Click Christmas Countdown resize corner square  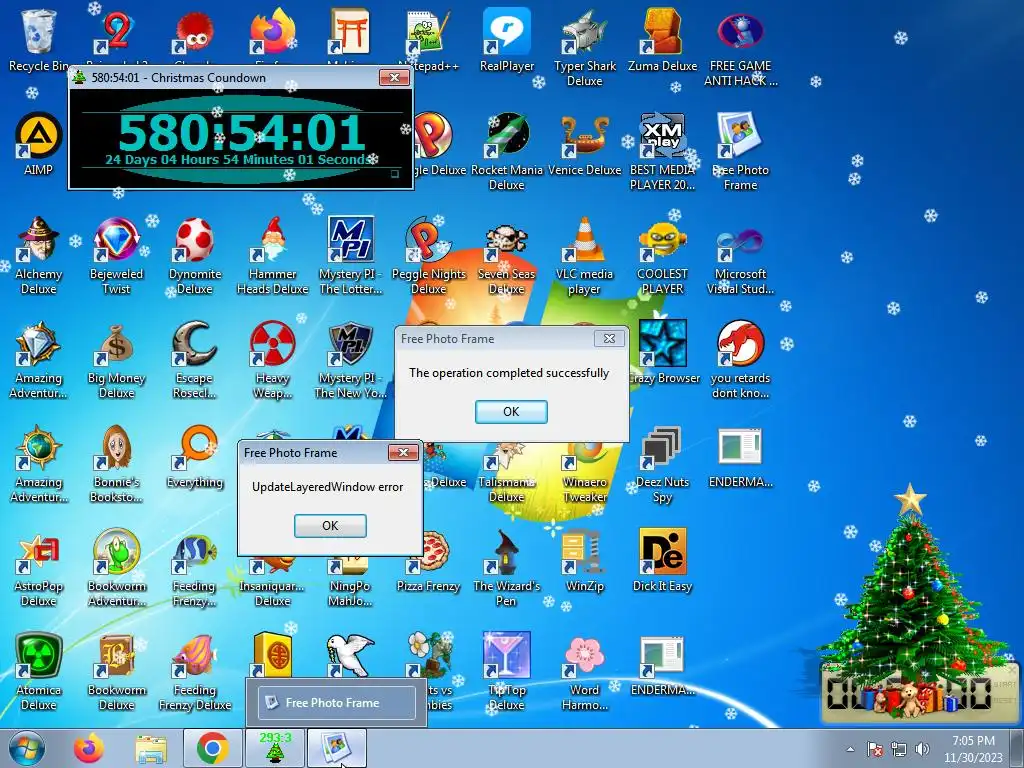point(394,174)
